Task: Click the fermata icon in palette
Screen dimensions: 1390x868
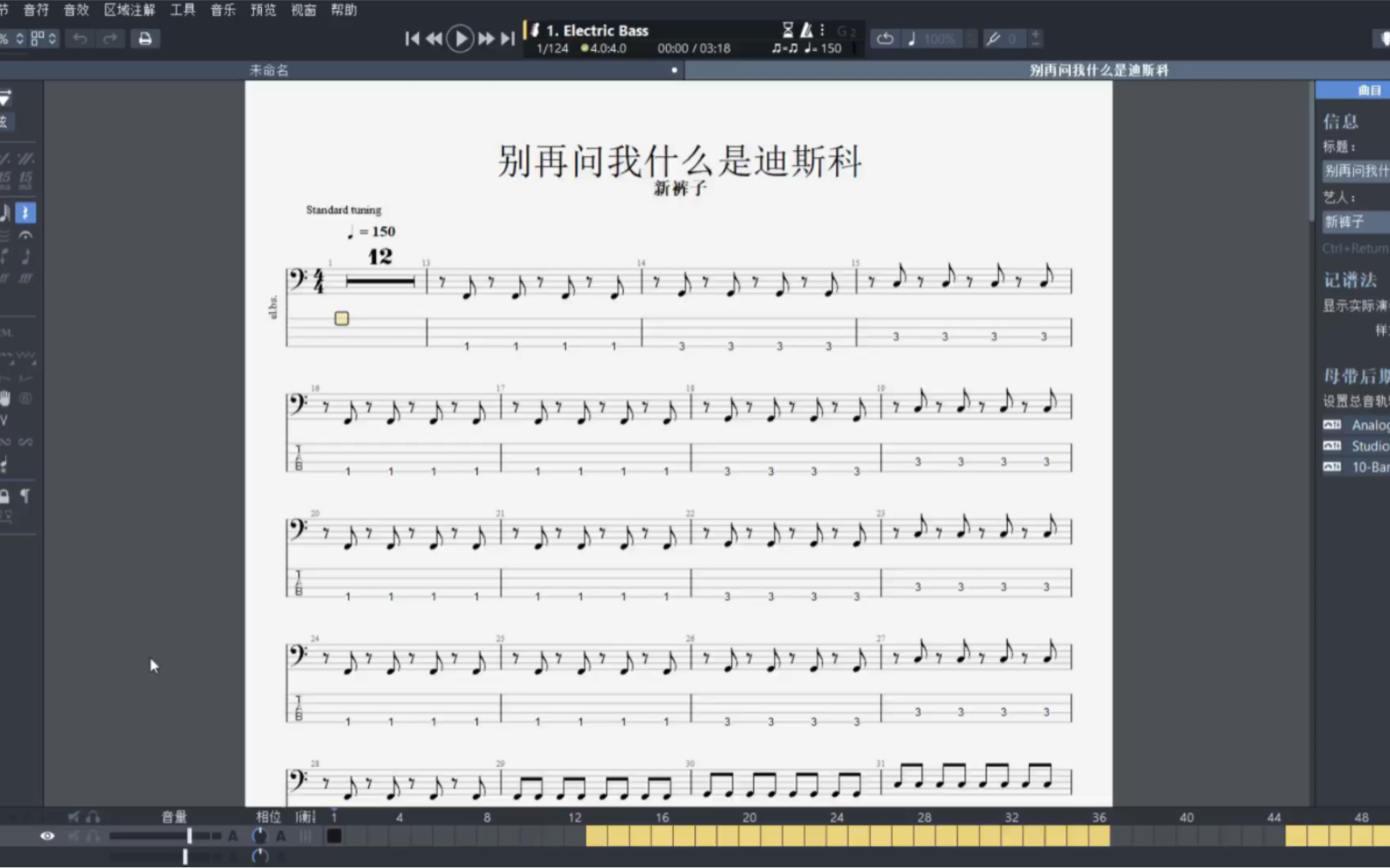Action: tap(25, 236)
